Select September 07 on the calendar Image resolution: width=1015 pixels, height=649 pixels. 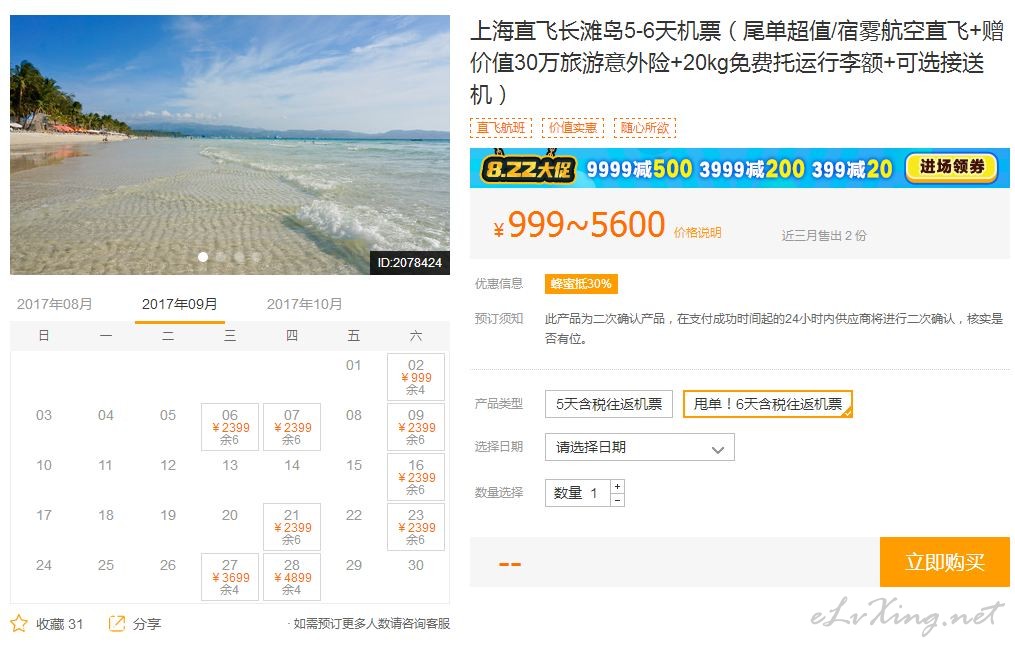point(292,426)
